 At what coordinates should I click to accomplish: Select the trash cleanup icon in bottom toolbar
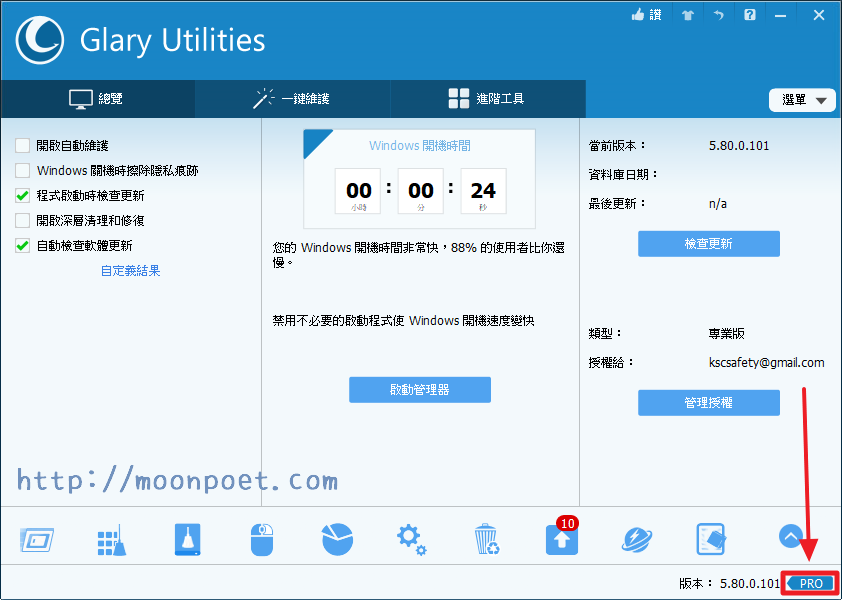(486, 537)
